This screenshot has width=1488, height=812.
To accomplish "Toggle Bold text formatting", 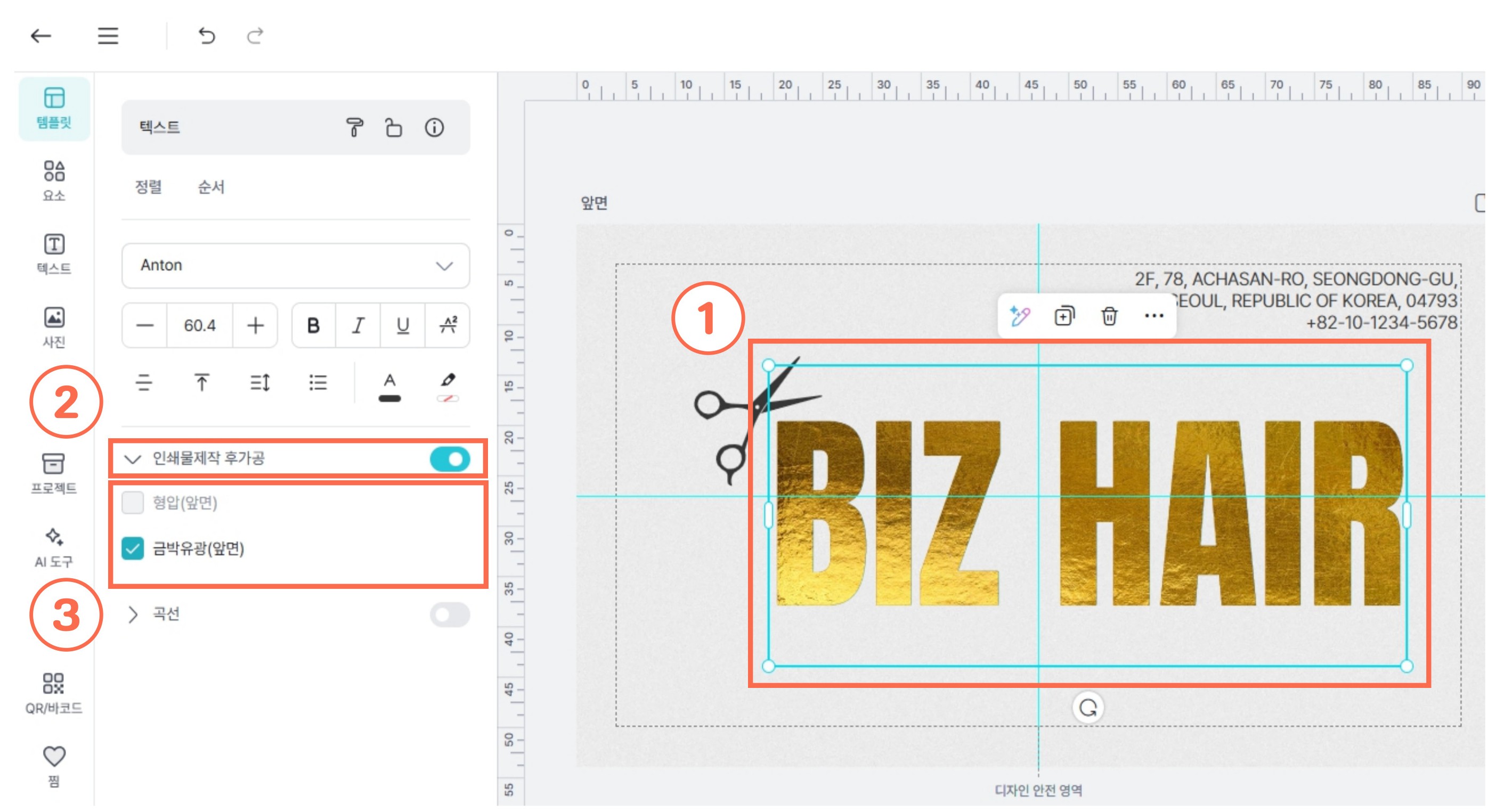I will coord(313,325).
